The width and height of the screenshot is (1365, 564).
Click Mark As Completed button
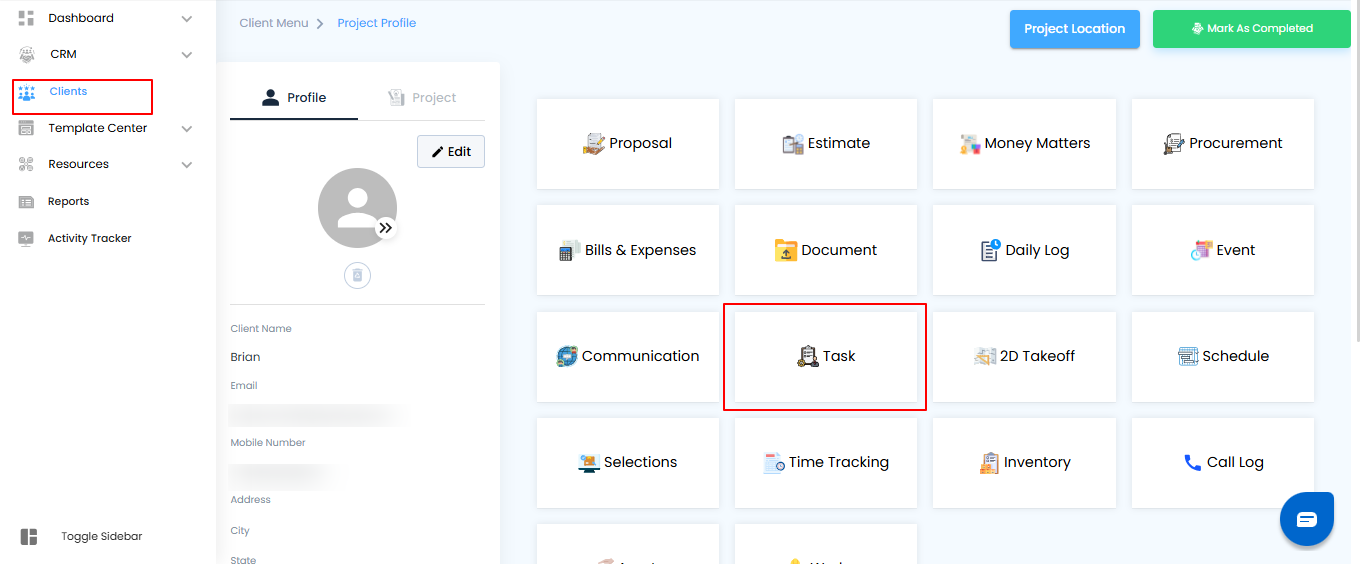pyautogui.click(x=1252, y=29)
